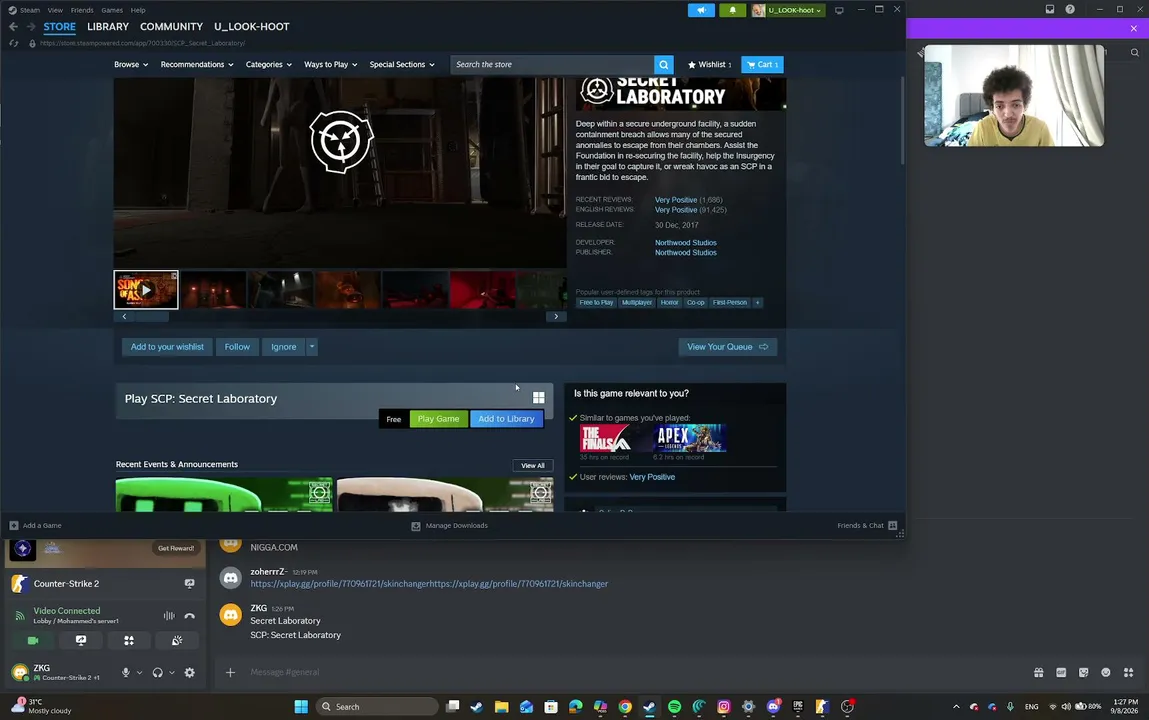Viewport: 1149px width, 720px height.
Task: Expand Discord microphone input options chevron
Action: pyautogui.click(x=139, y=672)
